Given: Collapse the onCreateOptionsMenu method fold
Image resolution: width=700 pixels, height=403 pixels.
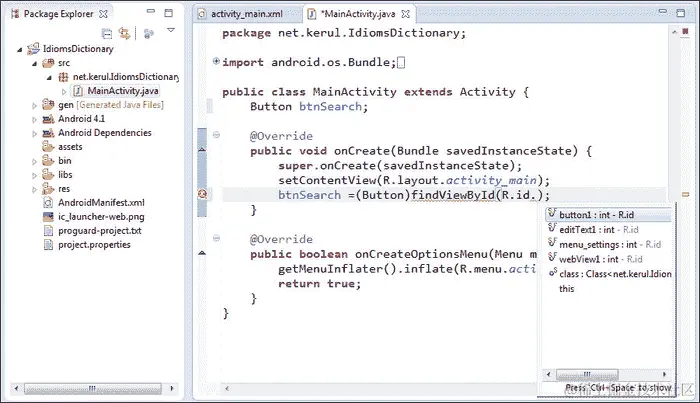Looking at the screenshot, I should pyautogui.click(x=216, y=238).
